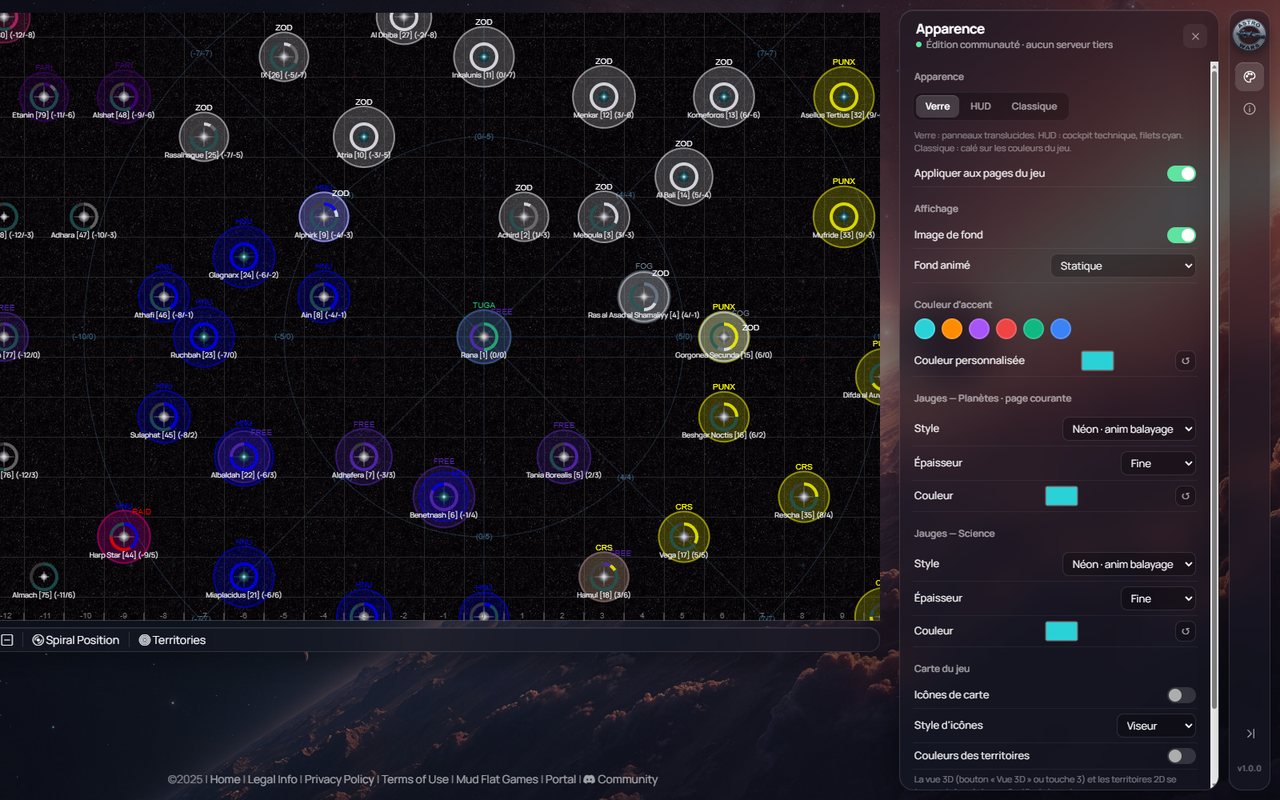The image size is (1280, 800).
Task: Switch to the HUD appearance tab
Action: [x=981, y=107]
